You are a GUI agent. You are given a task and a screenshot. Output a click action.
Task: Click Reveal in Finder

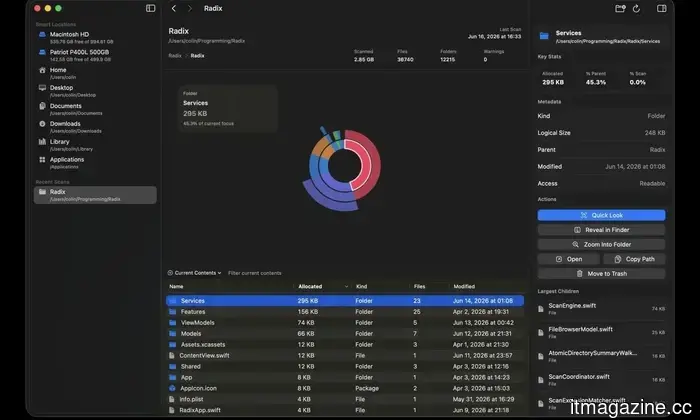(x=601, y=230)
